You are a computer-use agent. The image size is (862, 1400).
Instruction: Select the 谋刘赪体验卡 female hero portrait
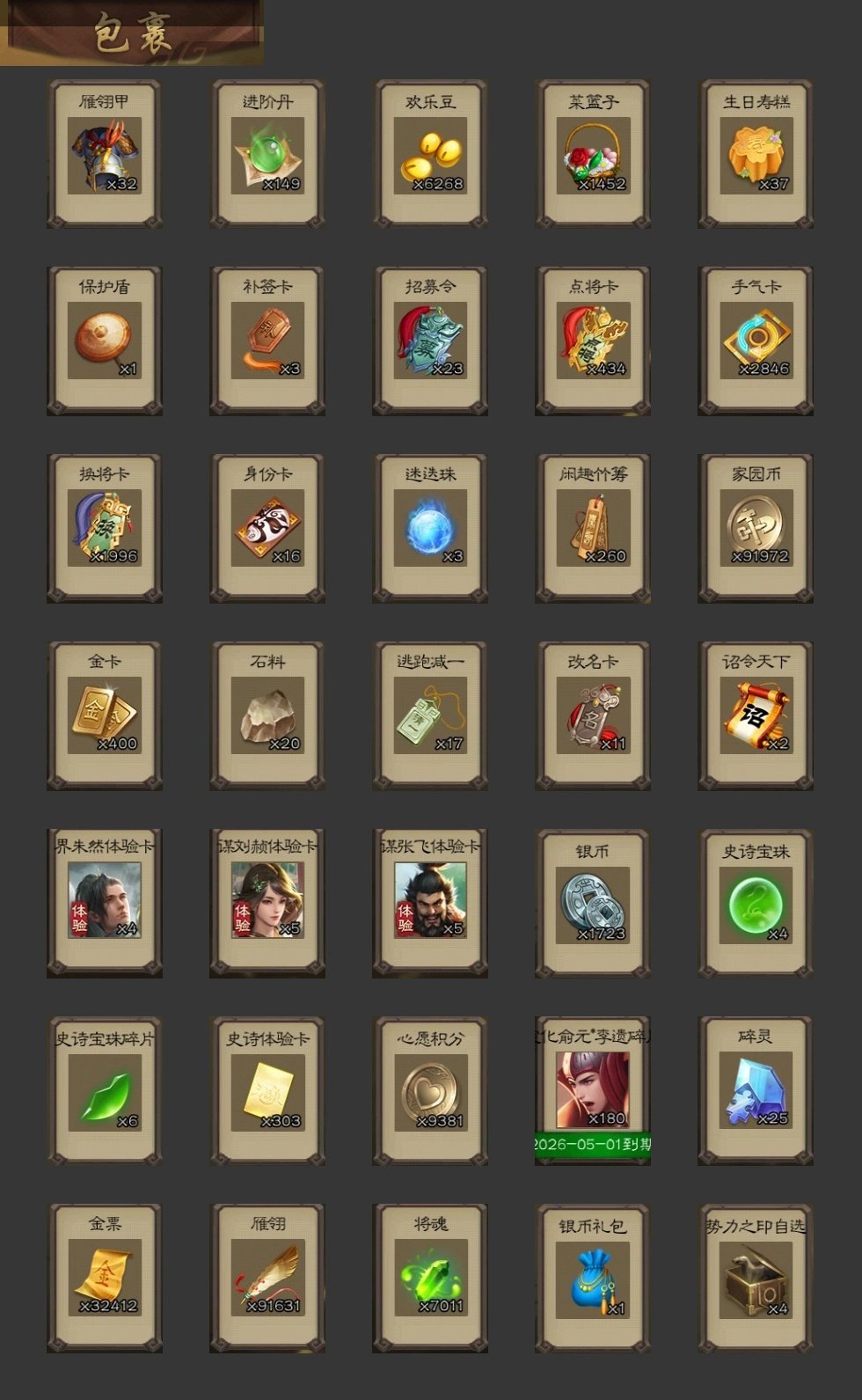point(267,904)
